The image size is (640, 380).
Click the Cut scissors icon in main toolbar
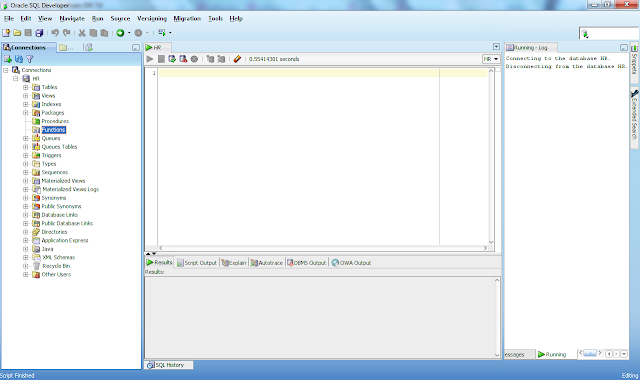tap(82, 33)
